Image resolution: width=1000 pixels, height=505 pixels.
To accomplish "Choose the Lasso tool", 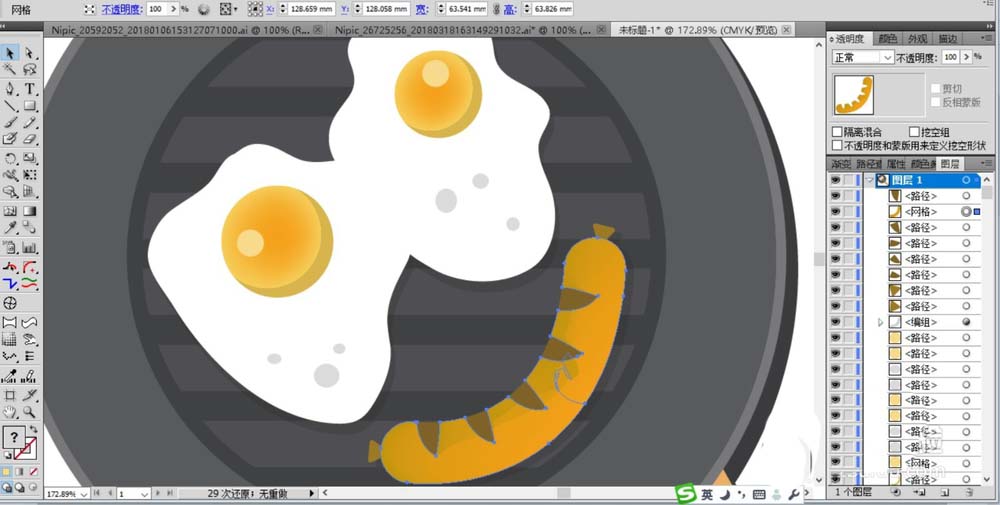I will tap(29, 70).
